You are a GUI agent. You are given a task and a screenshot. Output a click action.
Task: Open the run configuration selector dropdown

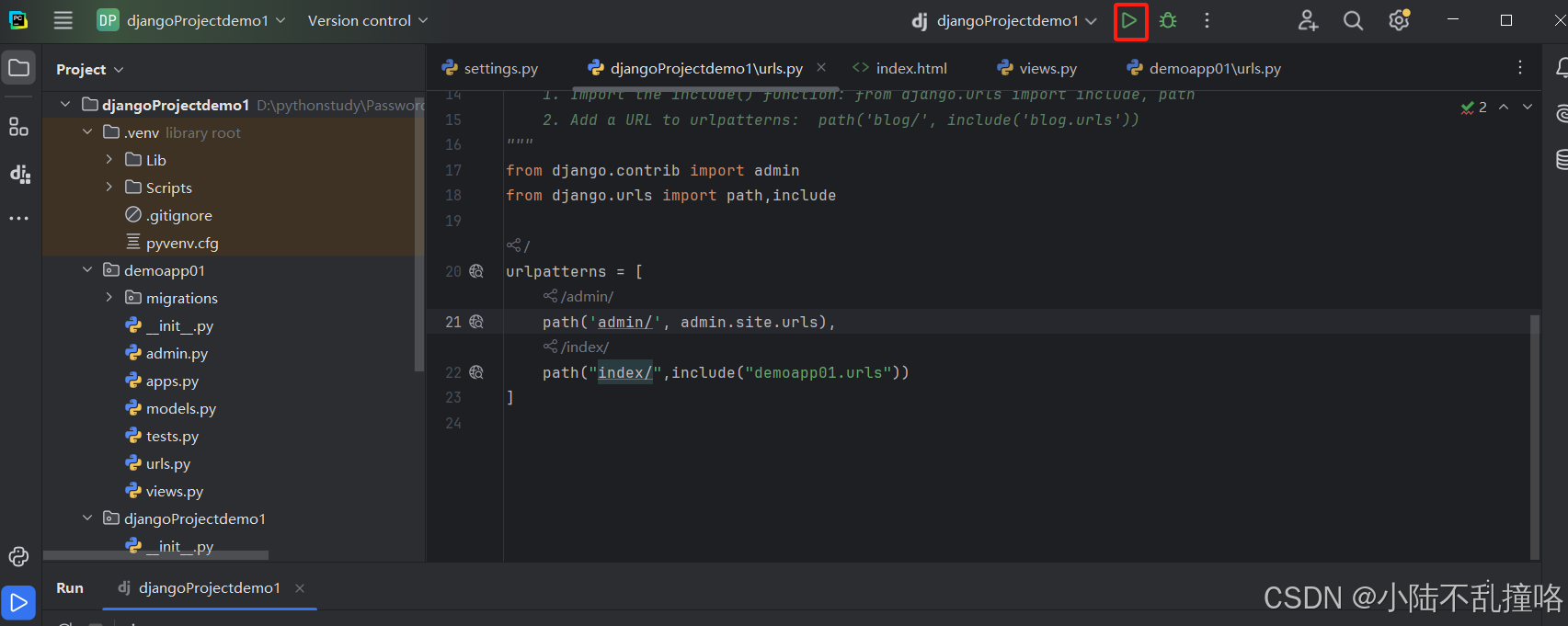point(1004,20)
